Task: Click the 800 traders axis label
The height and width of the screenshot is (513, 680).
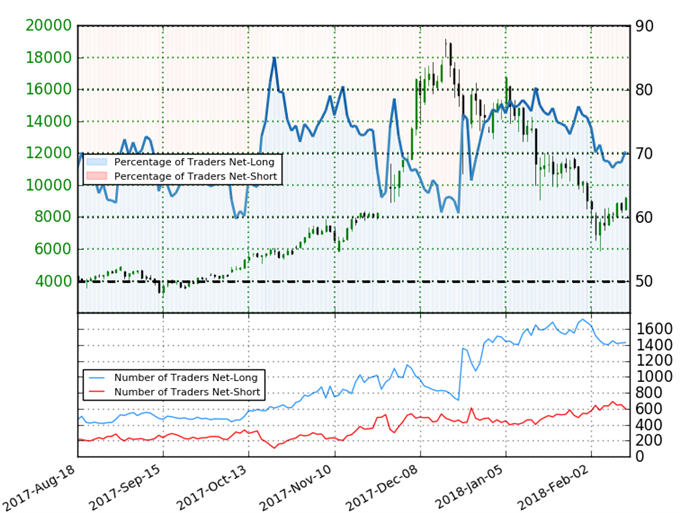Action: 649,393
